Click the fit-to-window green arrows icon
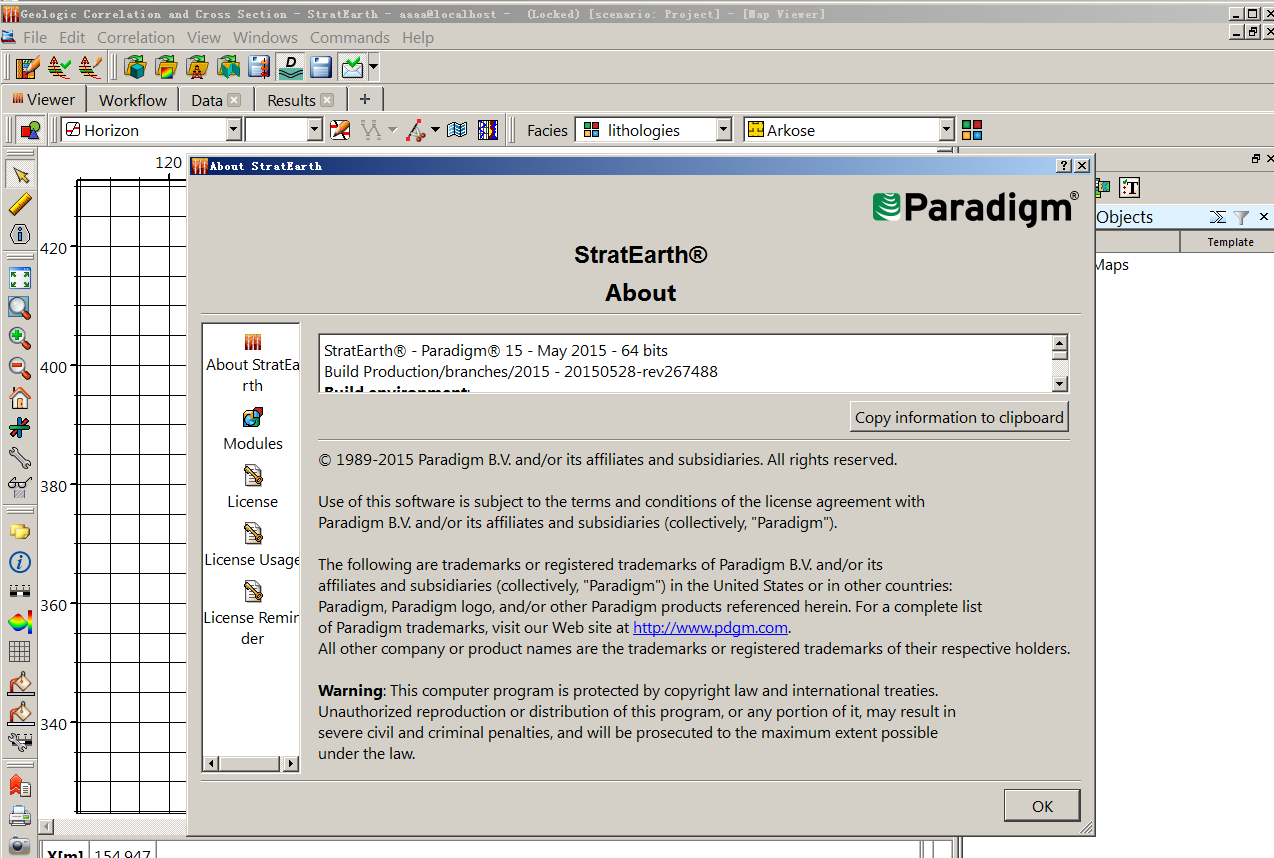 [x=20, y=278]
